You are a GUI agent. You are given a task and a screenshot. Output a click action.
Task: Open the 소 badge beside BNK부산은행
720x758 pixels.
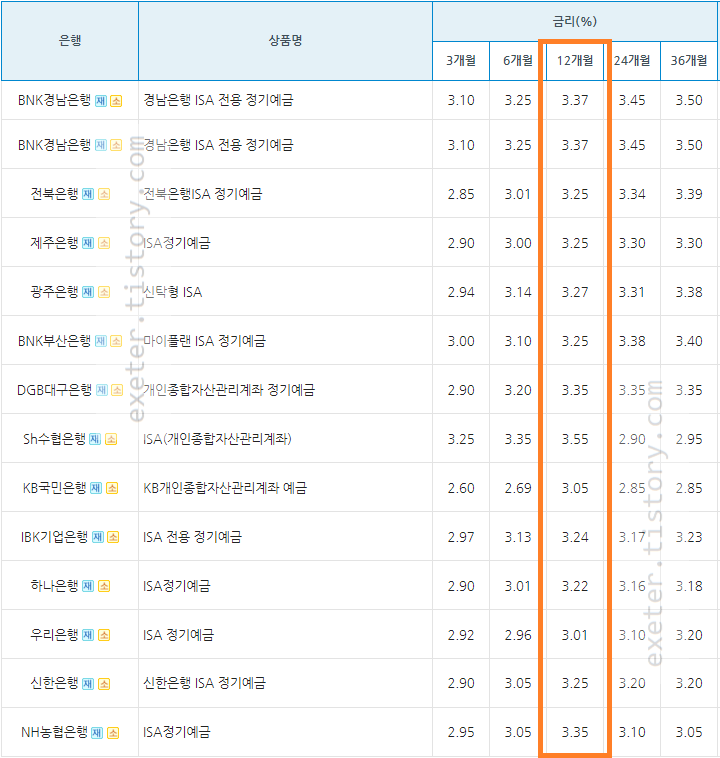click(116, 341)
